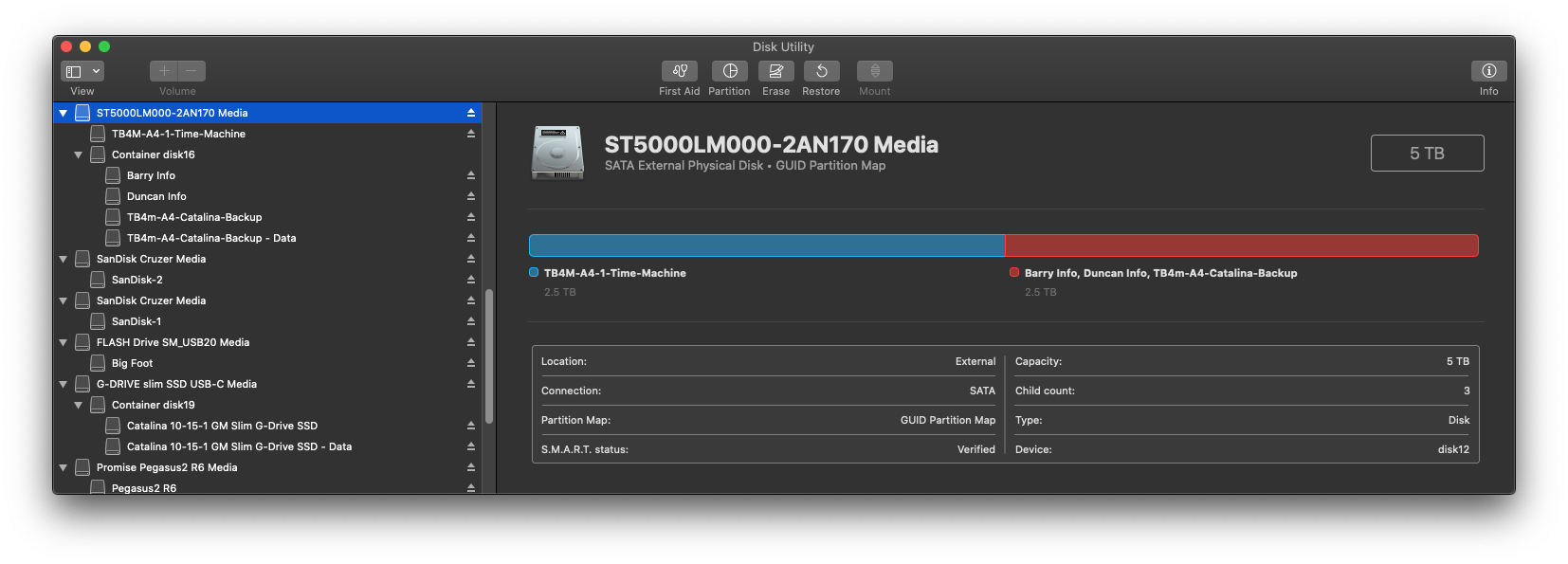Click the Mount toolbar icon
Screen dimensions: 1568x564
pos(874,71)
